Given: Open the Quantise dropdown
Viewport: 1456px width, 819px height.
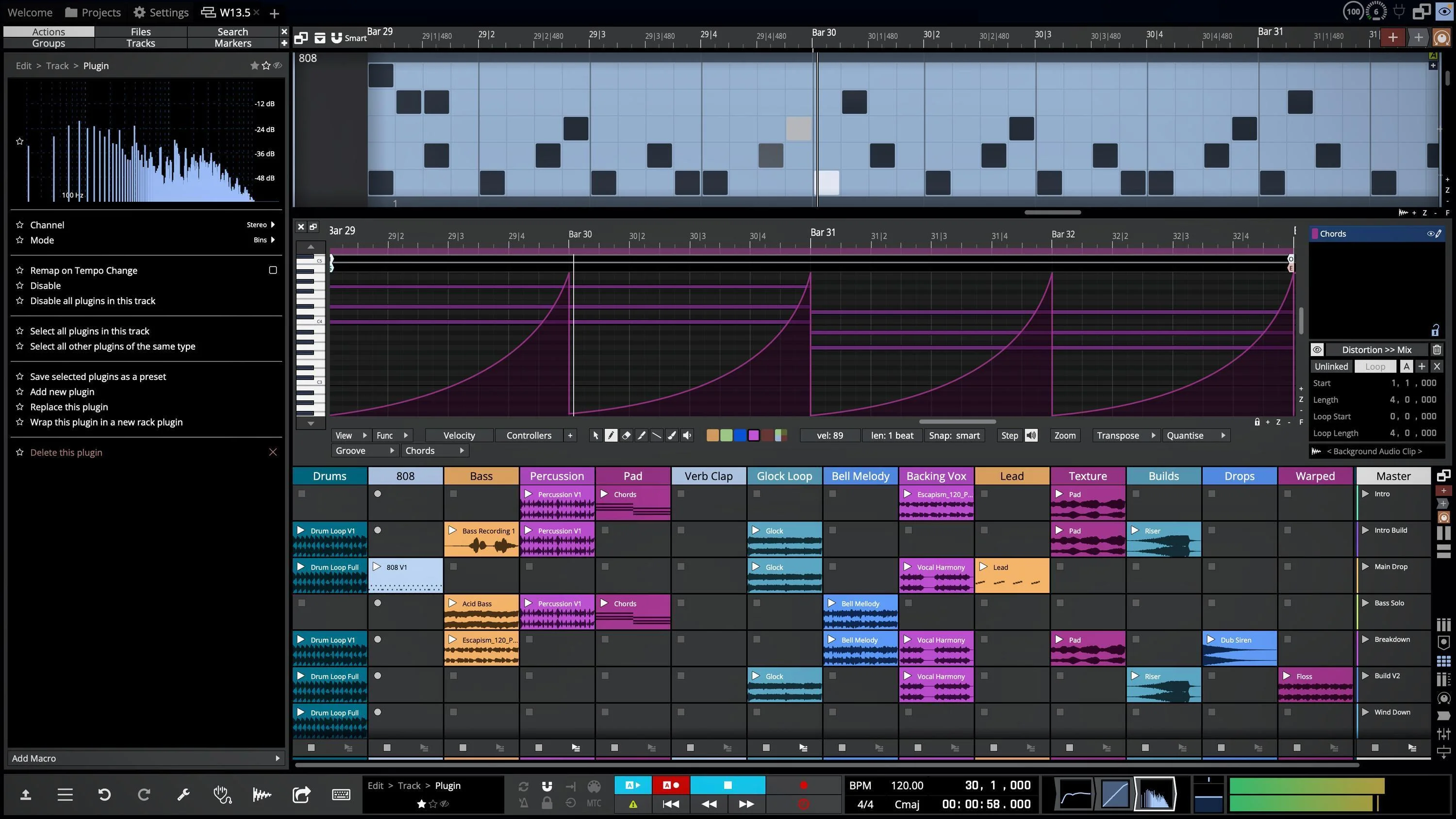Looking at the screenshot, I should point(1196,435).
